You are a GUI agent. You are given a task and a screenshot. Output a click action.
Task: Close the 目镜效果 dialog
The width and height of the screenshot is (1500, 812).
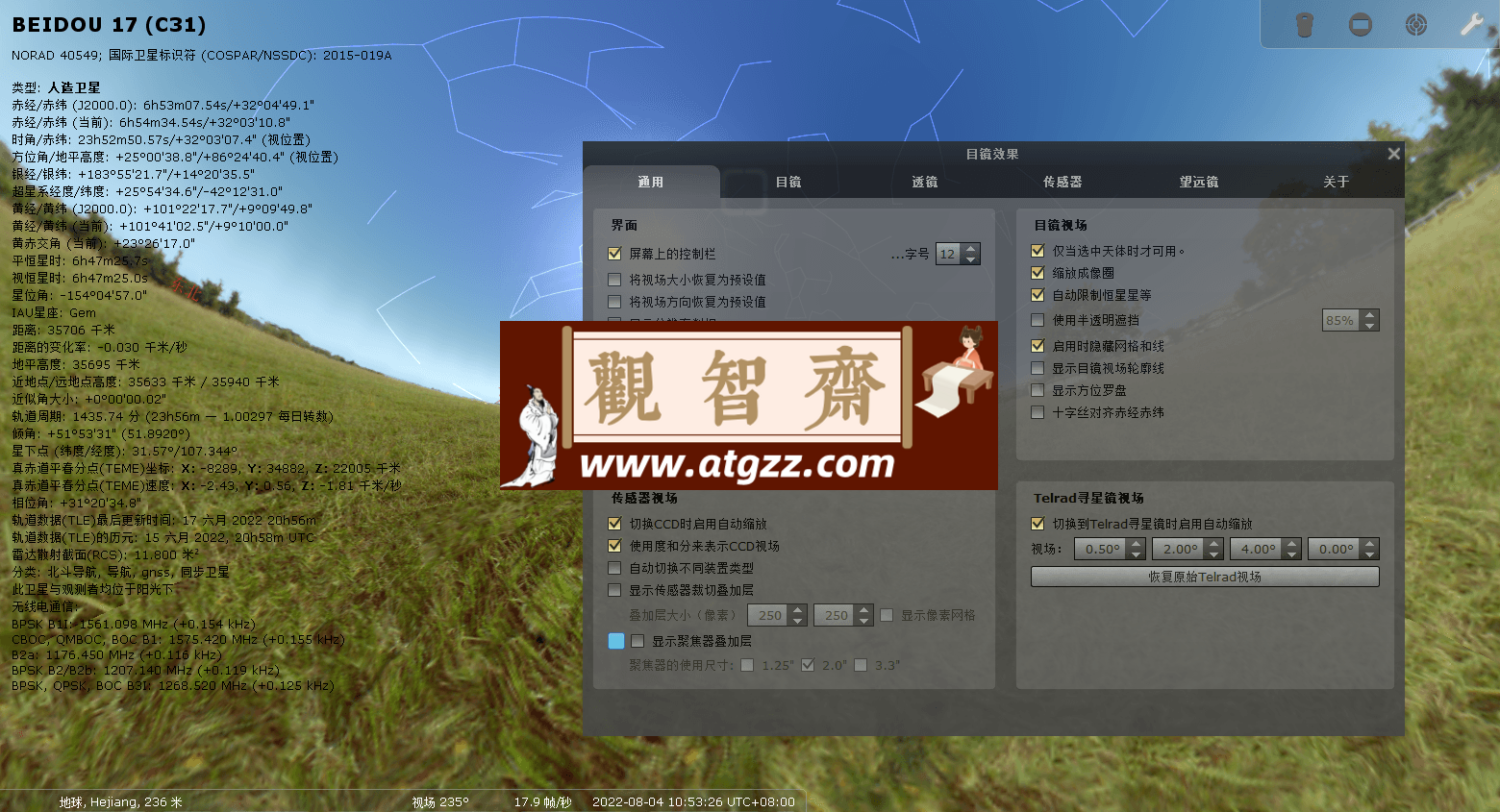[x=1394, y=154]
